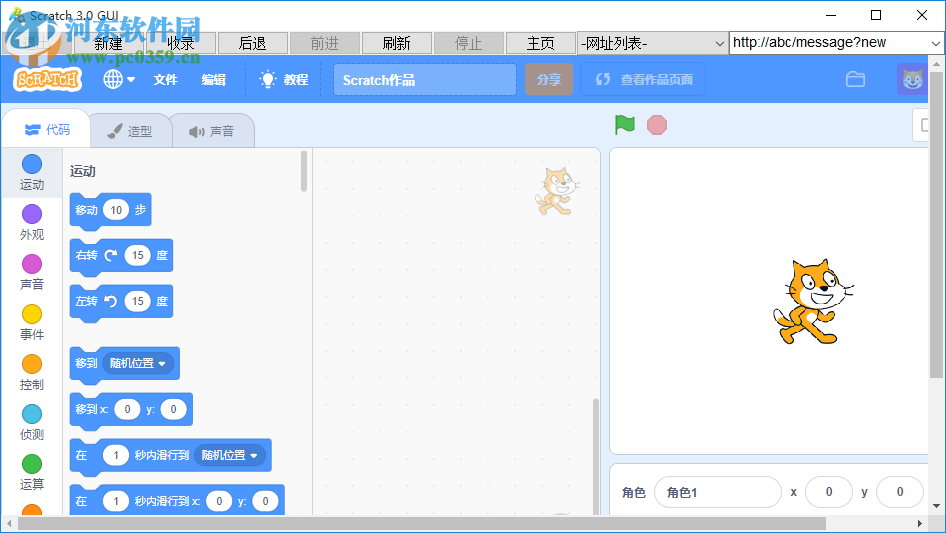Viewport: 946px width, 533px height.
Task: Click the steps value 10 in move block
Action: [x=116, y=210]
